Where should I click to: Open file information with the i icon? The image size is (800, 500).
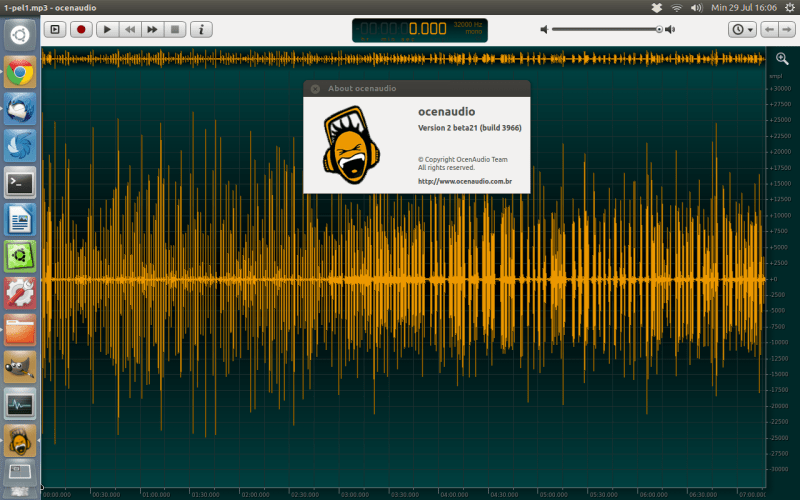(201, 30)
